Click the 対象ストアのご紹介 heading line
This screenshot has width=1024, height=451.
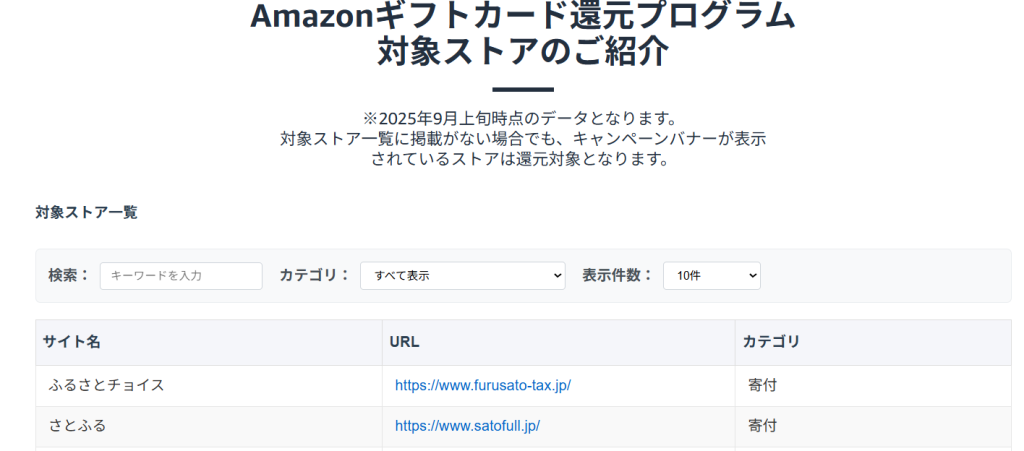(x=522, y=51)
